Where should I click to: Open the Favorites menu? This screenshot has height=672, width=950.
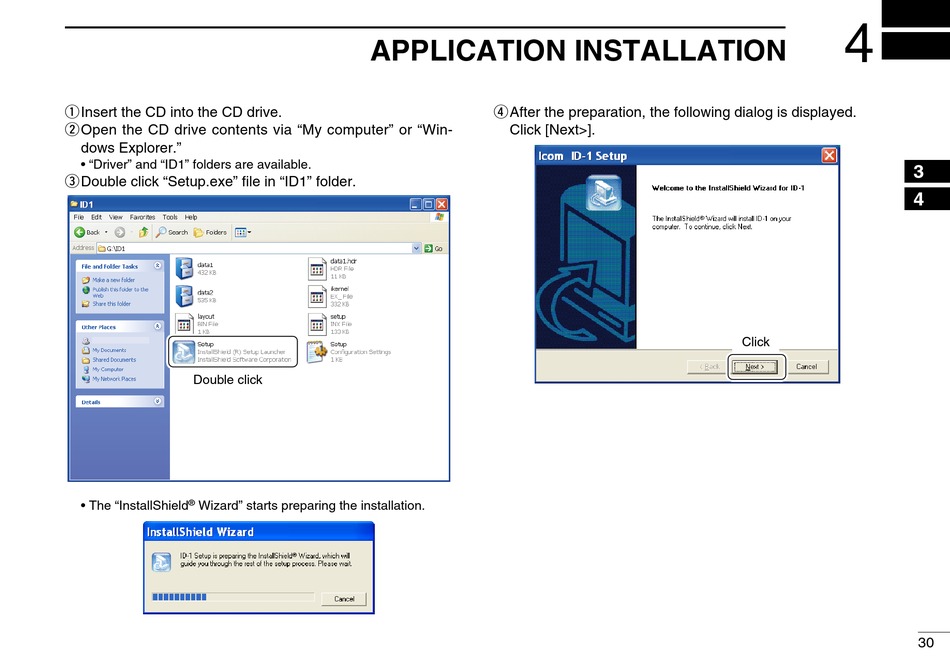(x=142, y=217)
